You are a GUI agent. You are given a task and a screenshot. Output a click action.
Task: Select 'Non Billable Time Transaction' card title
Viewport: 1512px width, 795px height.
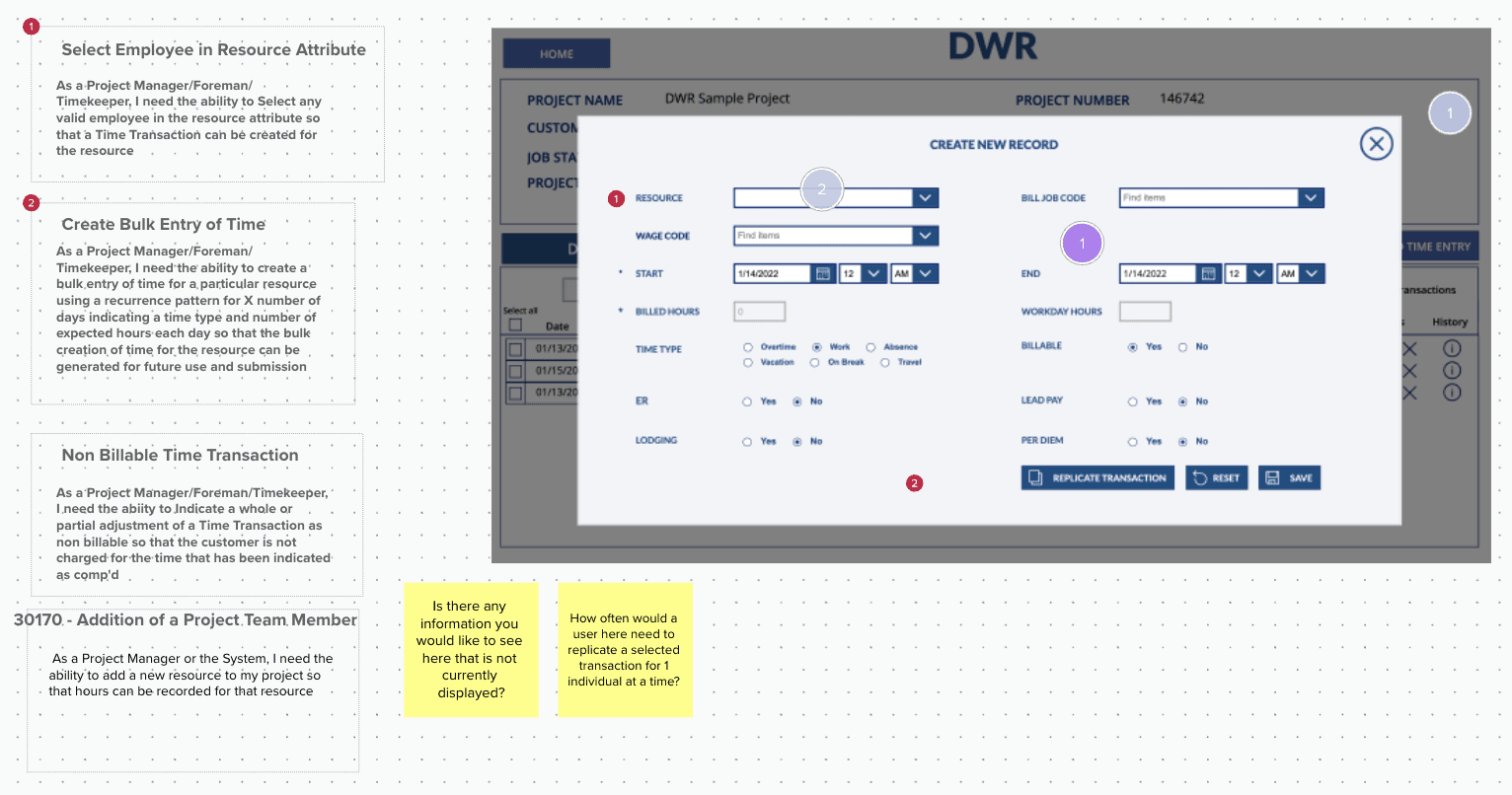click(x=180, y=455)
